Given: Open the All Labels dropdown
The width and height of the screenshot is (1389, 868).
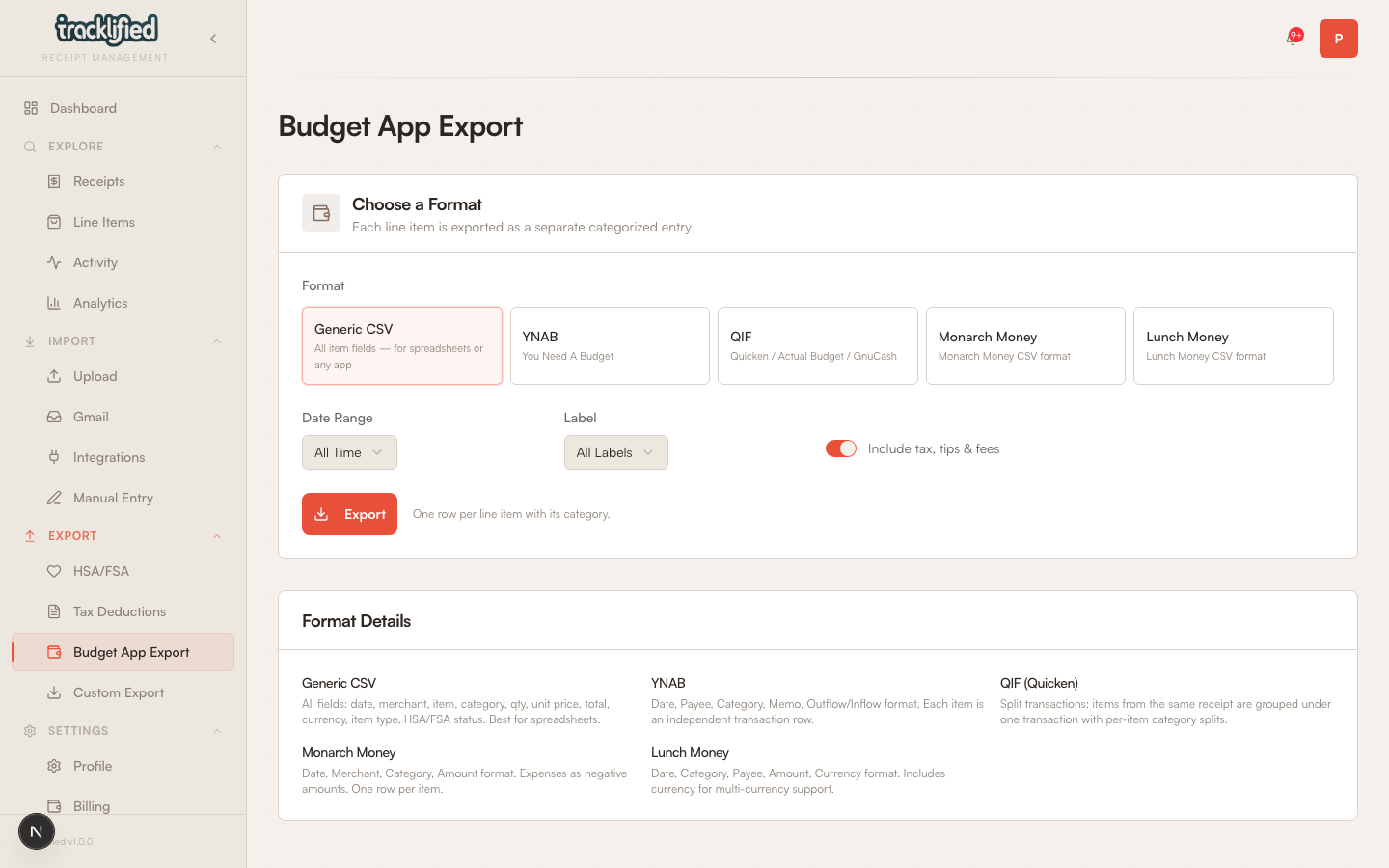Looking at the screenshot, I should click(x=616, y=452).
